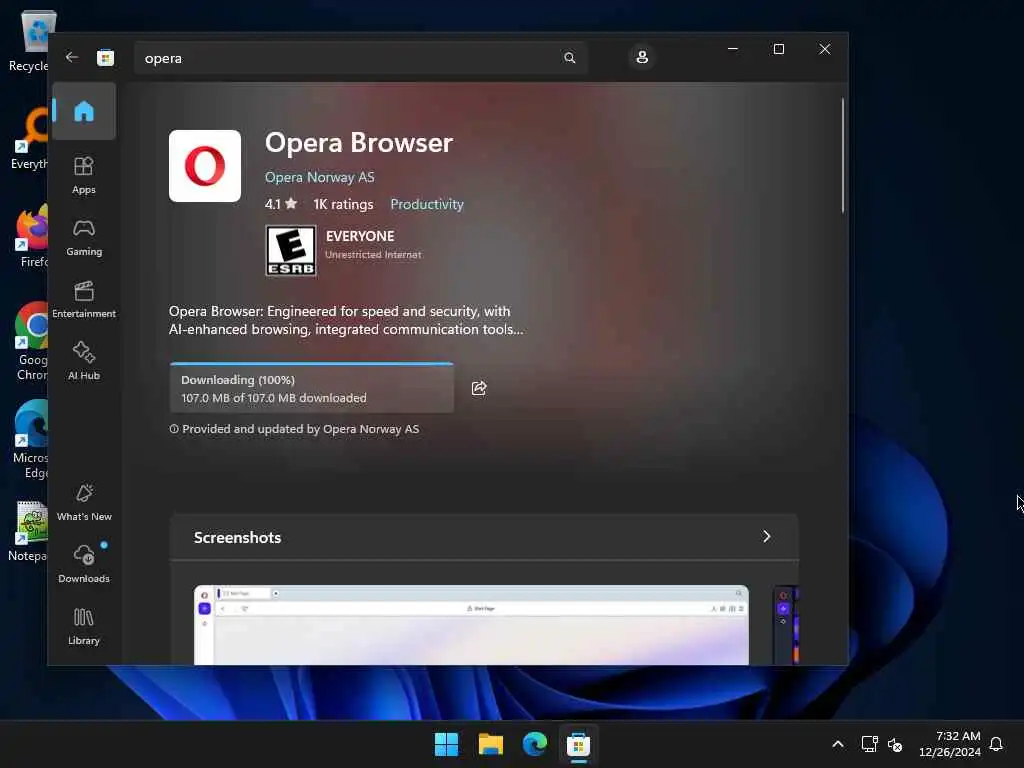Show hidden system tray icons

(838, 744)
